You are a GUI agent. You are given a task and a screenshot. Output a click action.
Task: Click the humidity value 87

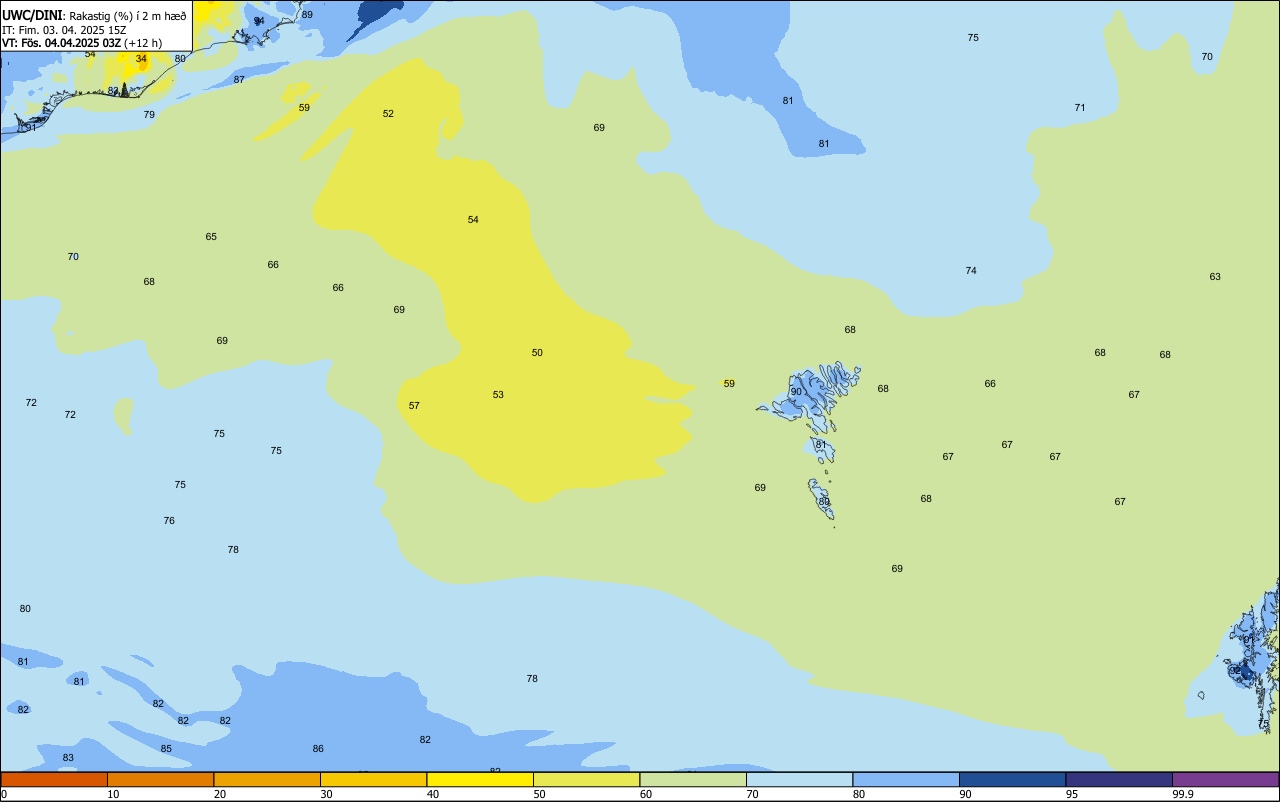point(239,80)
